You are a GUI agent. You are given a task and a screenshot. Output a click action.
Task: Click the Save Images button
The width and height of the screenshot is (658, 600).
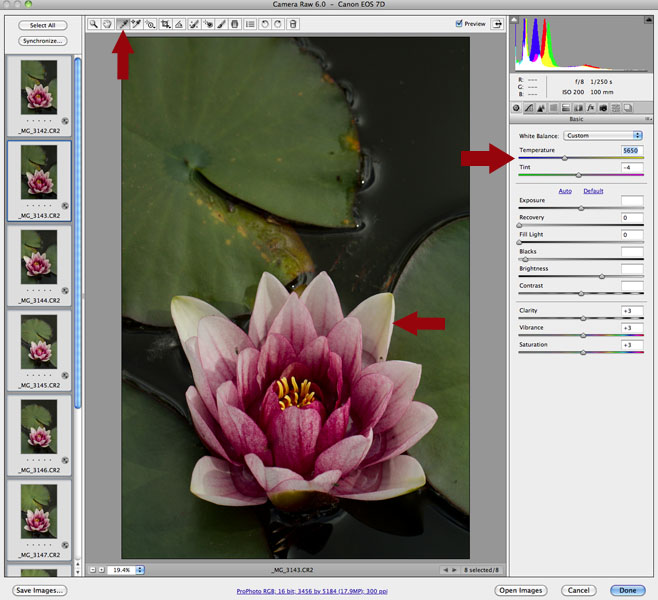point(39,590)
